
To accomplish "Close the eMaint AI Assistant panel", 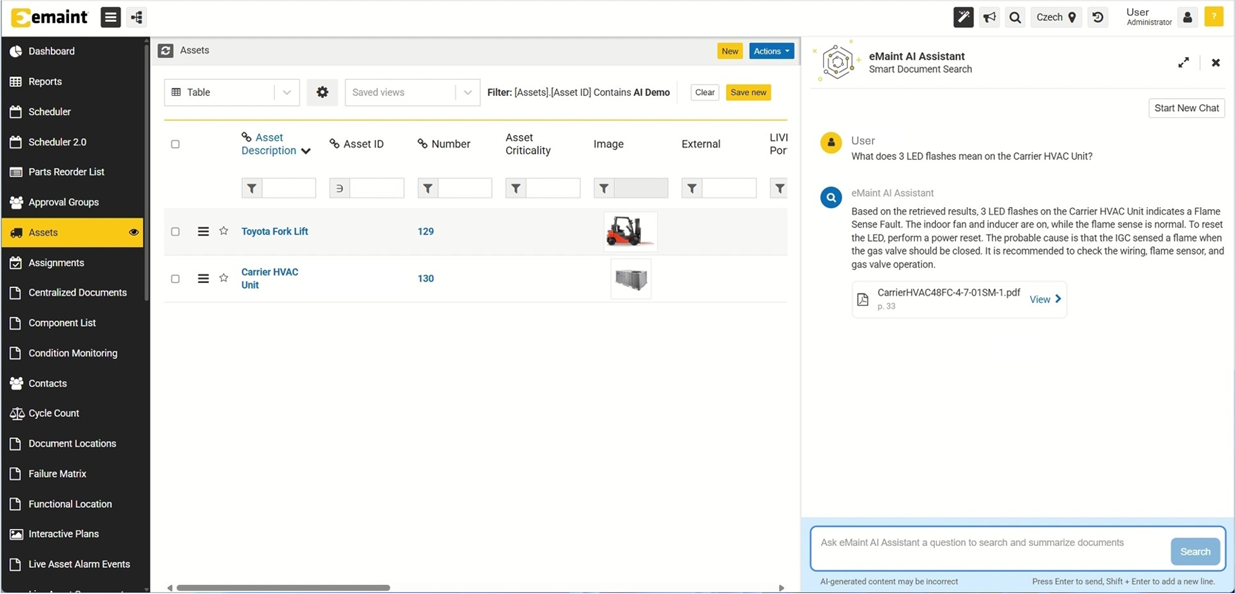I will click(x=1216, y=62).
